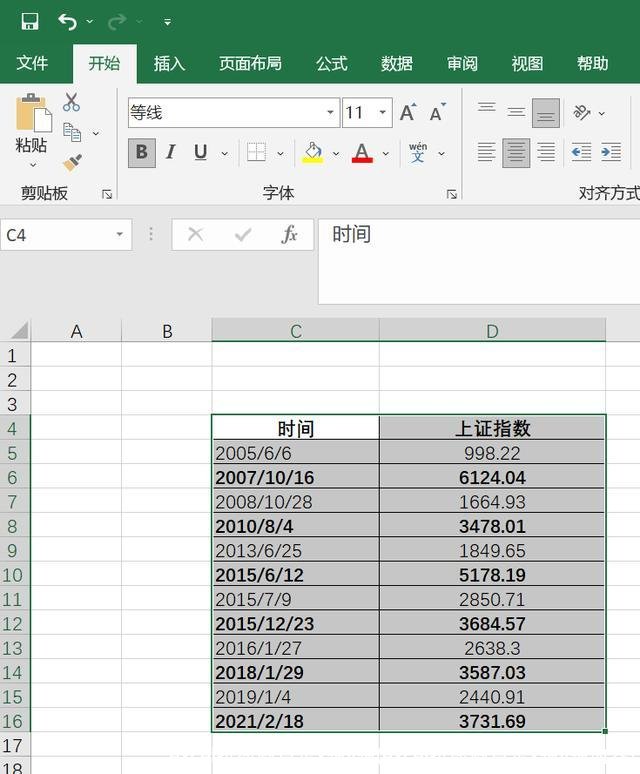Click Increase Indent icon
640x774 pixels.
611,153
